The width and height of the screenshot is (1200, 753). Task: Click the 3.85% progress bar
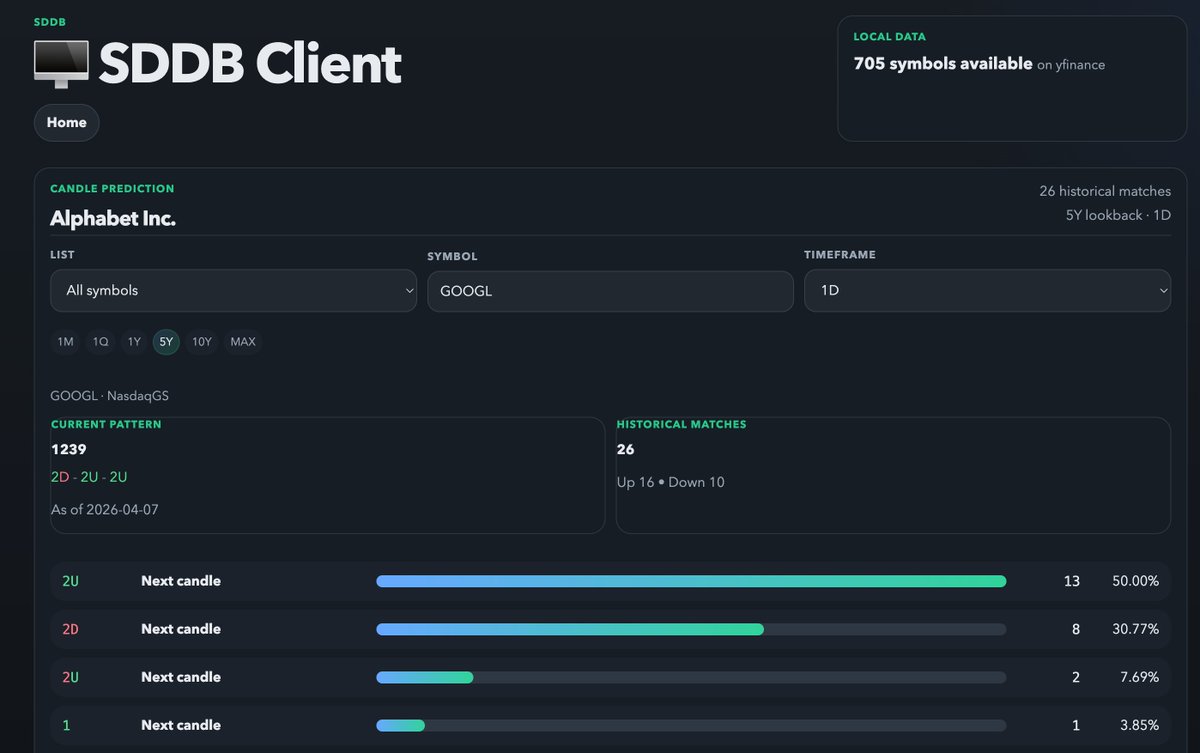point(691,725)
